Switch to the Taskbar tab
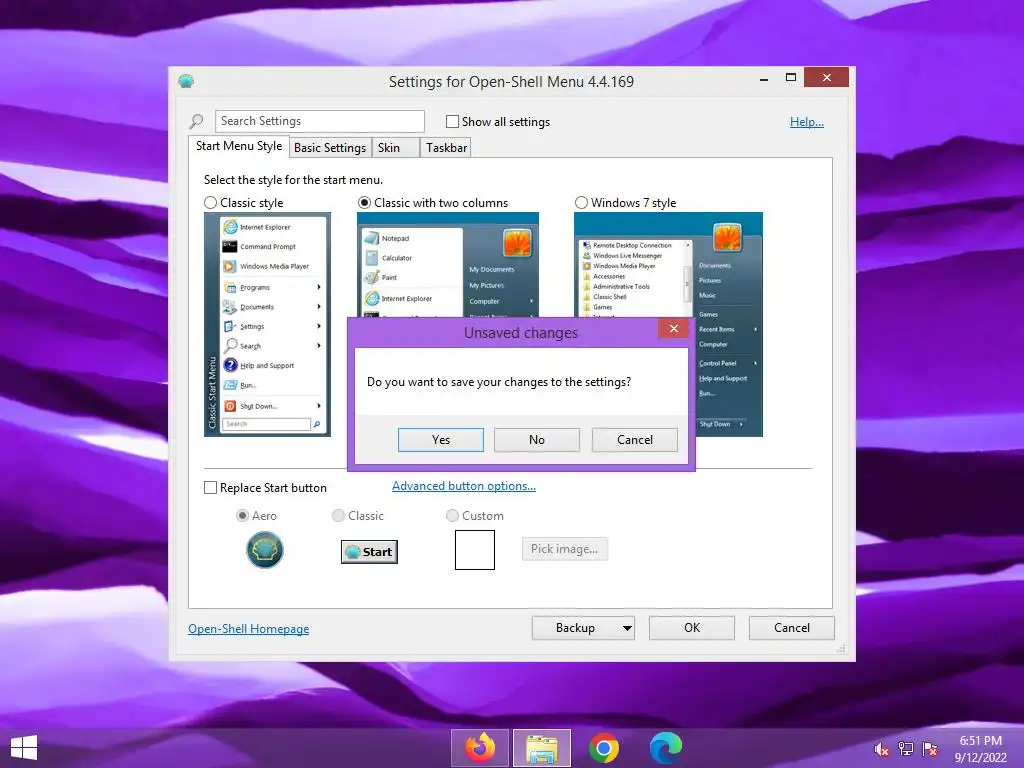The image size is (1024, 768). 446,148
